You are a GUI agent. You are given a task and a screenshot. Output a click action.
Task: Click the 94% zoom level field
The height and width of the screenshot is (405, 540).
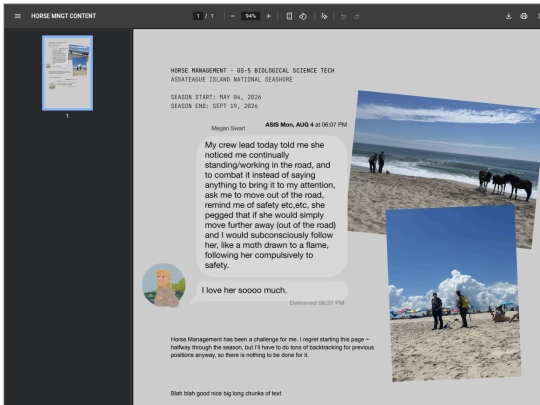[251, 16]
